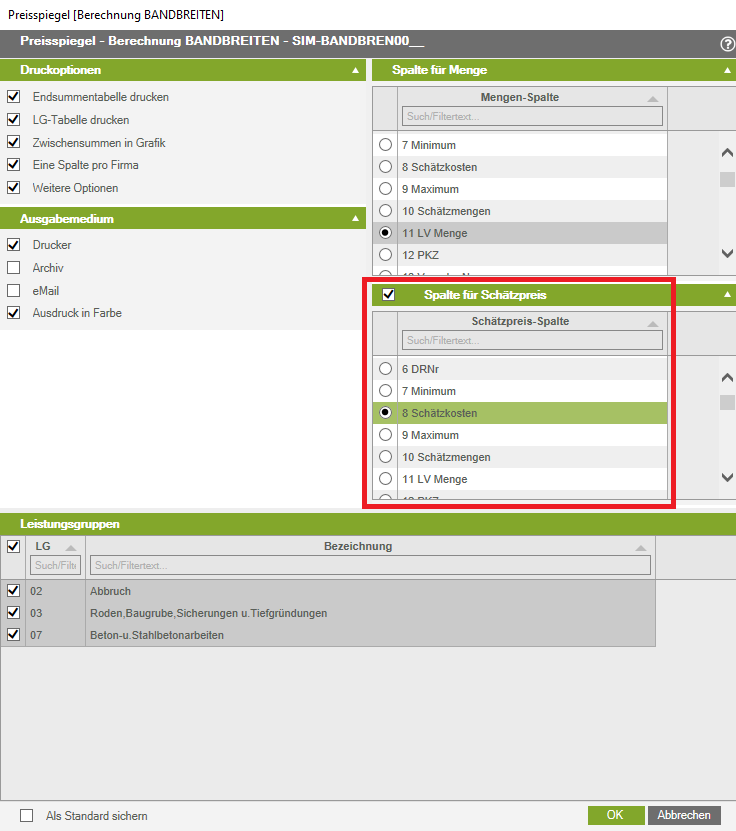
Task: Click sort arrow in Mengen-Spalte header
Action: 652,99
